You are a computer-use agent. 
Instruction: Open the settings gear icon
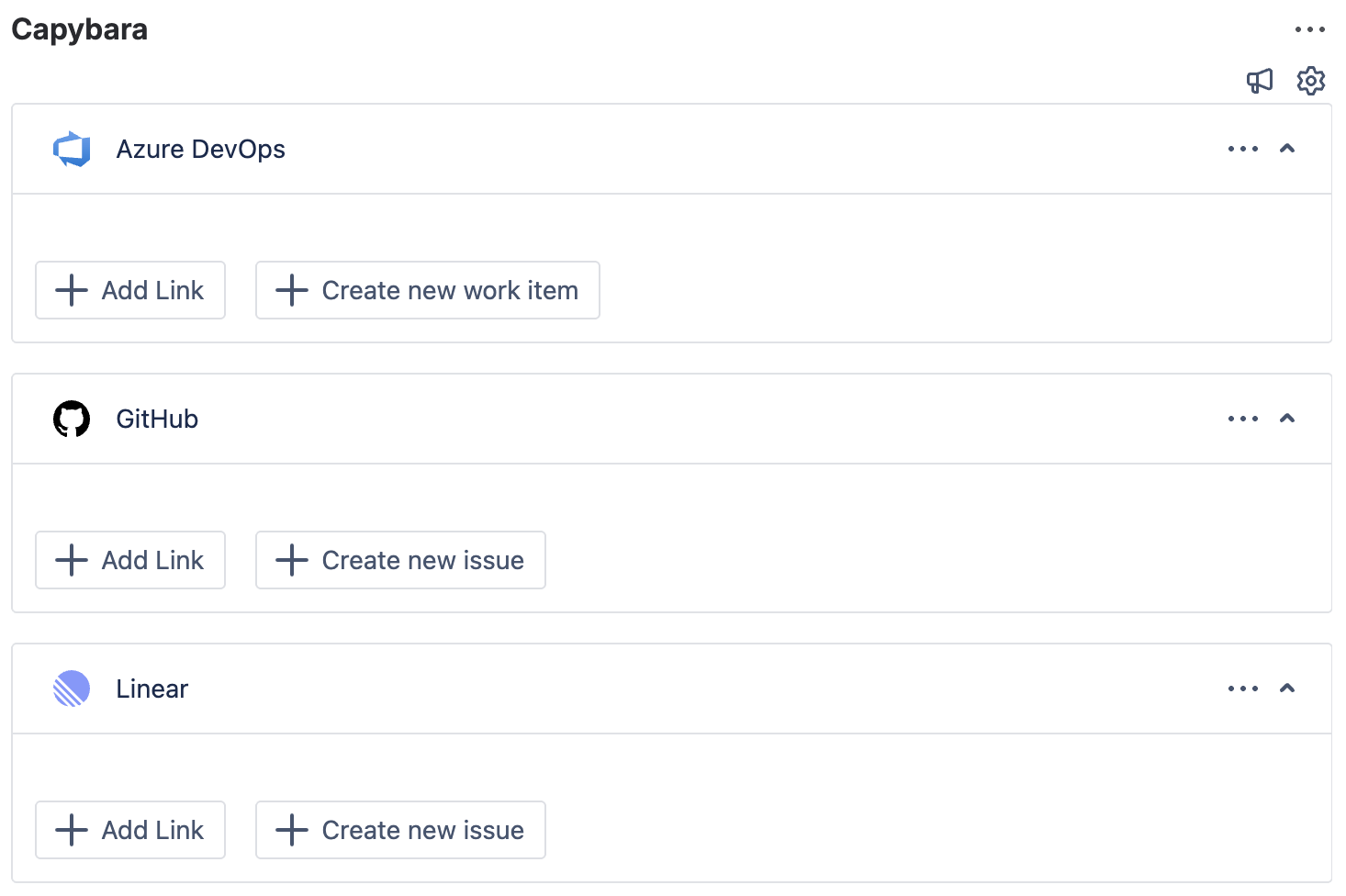(x=1310, y=81)
